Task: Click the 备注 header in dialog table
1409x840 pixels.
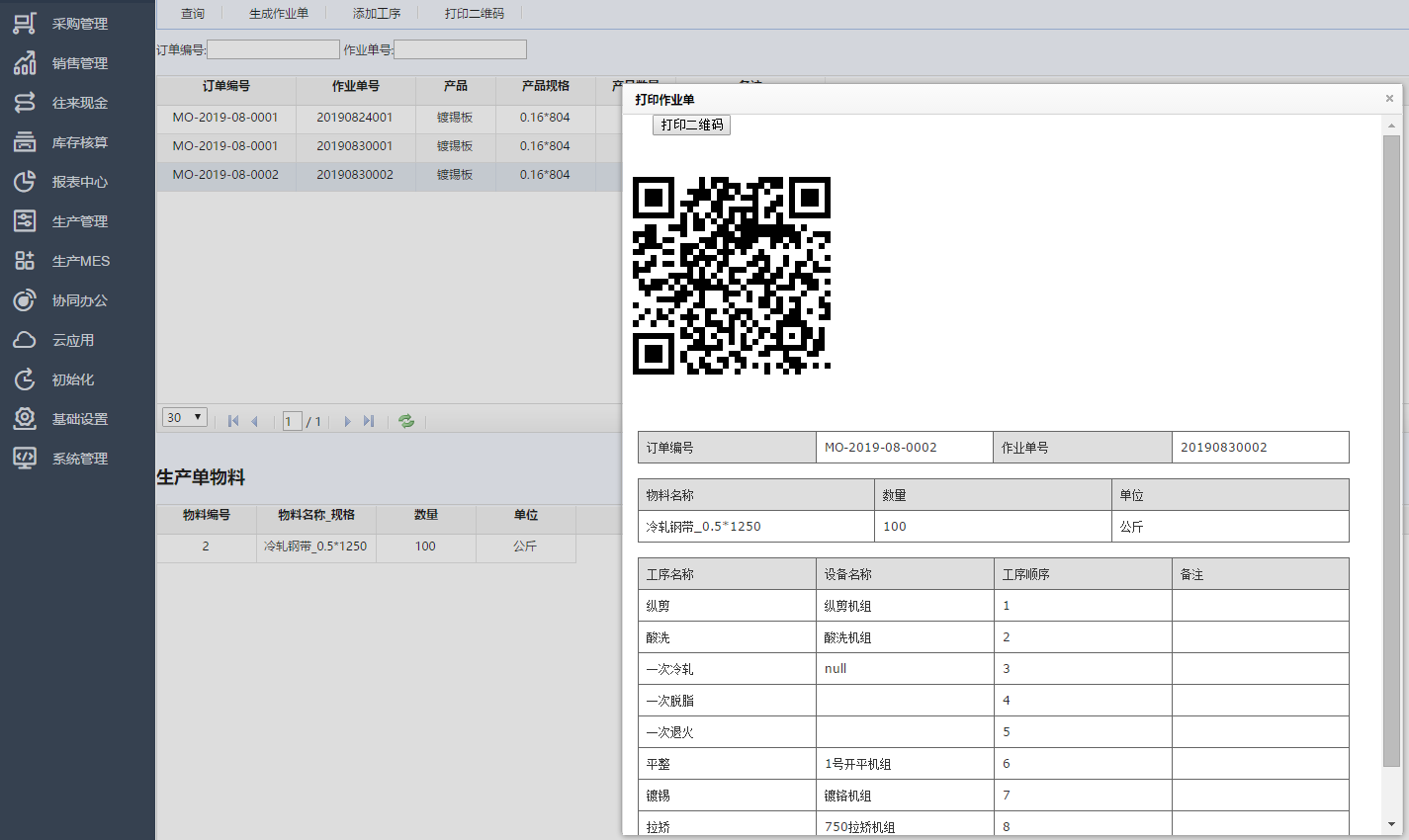Action: [1261, 574]
